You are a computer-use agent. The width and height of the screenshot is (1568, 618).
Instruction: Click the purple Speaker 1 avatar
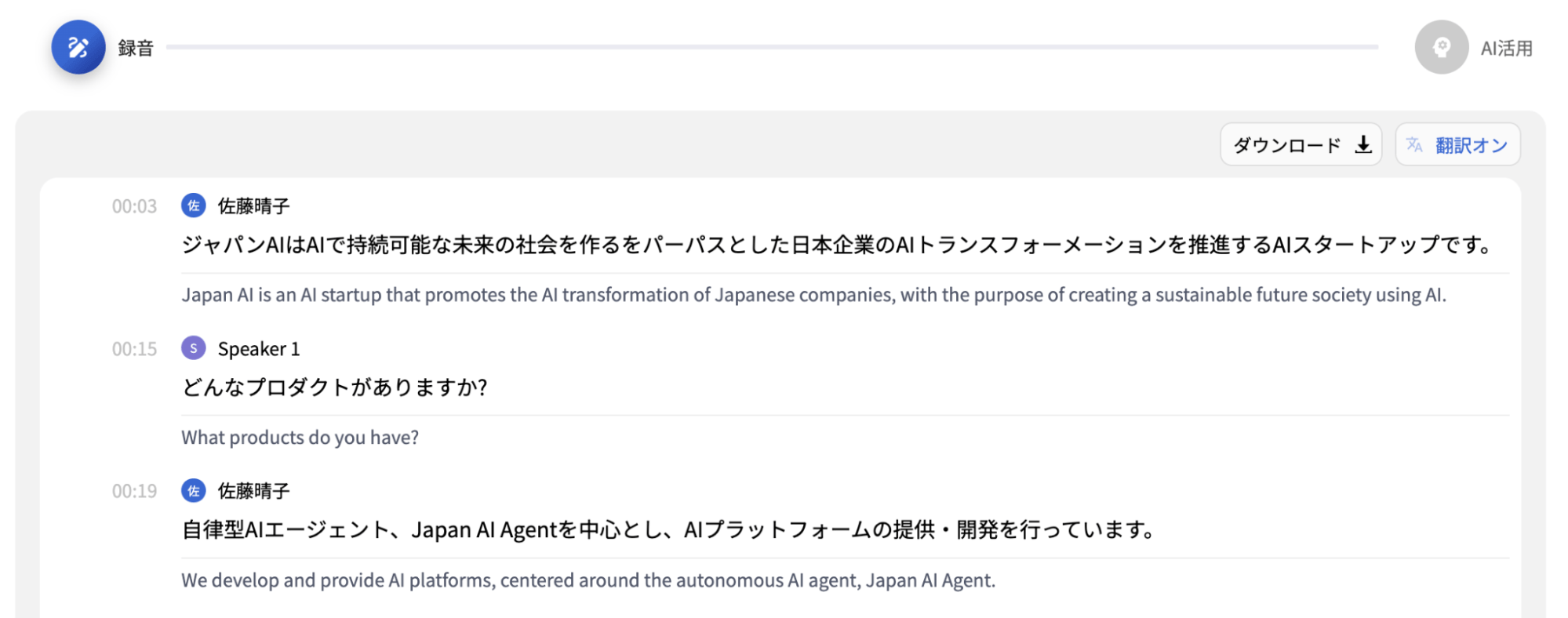pyautogui.click(x=193, y=348)
